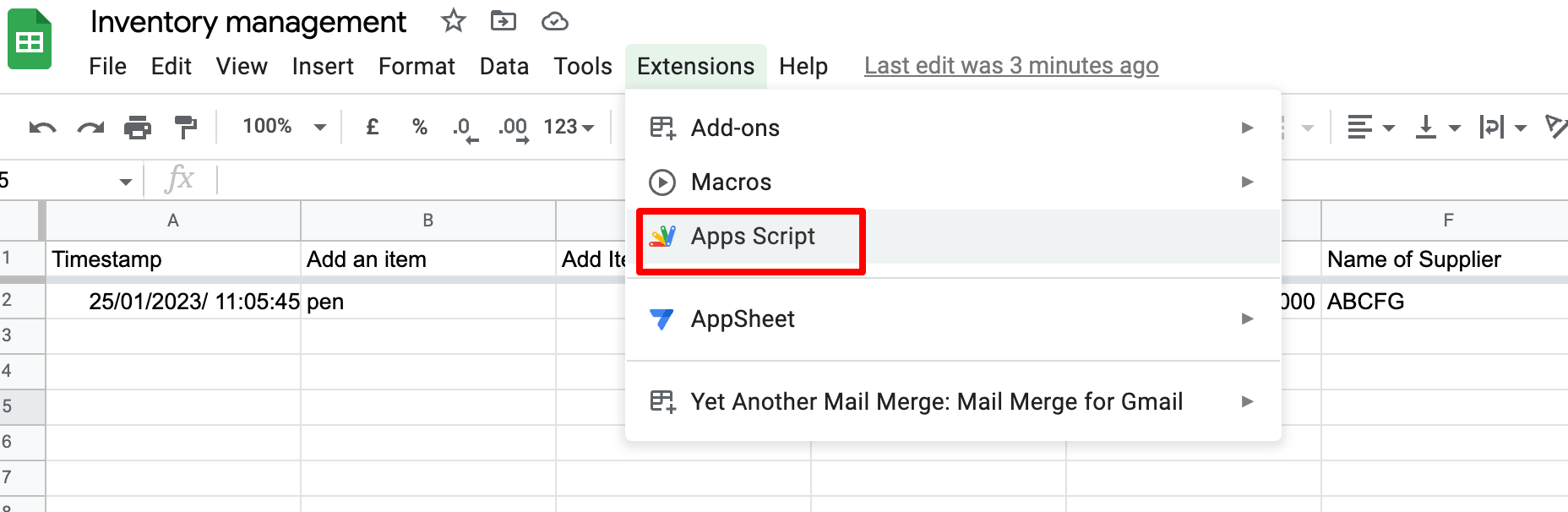
Task: Open the File menu
Action: pyautogui.click(x=107, y=66)
